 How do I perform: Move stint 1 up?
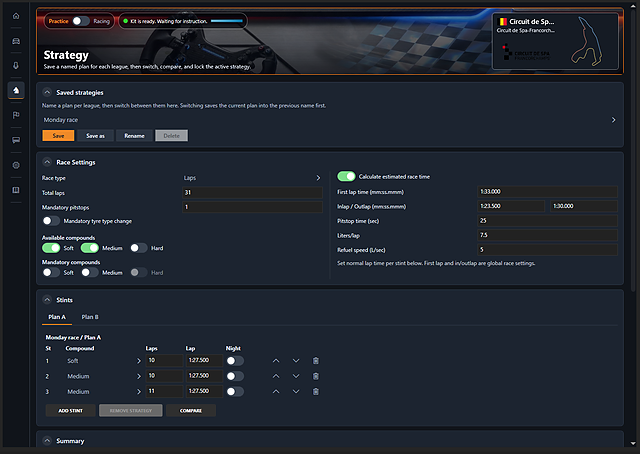point(276,361)
